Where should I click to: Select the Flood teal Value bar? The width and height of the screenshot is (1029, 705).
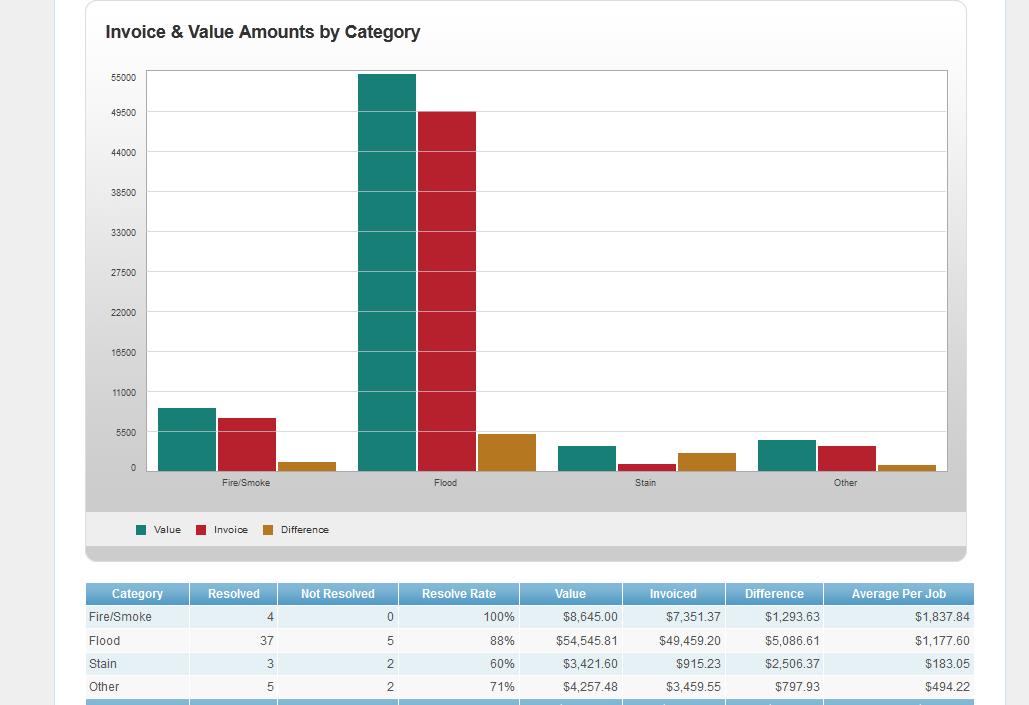coord(387,272)
